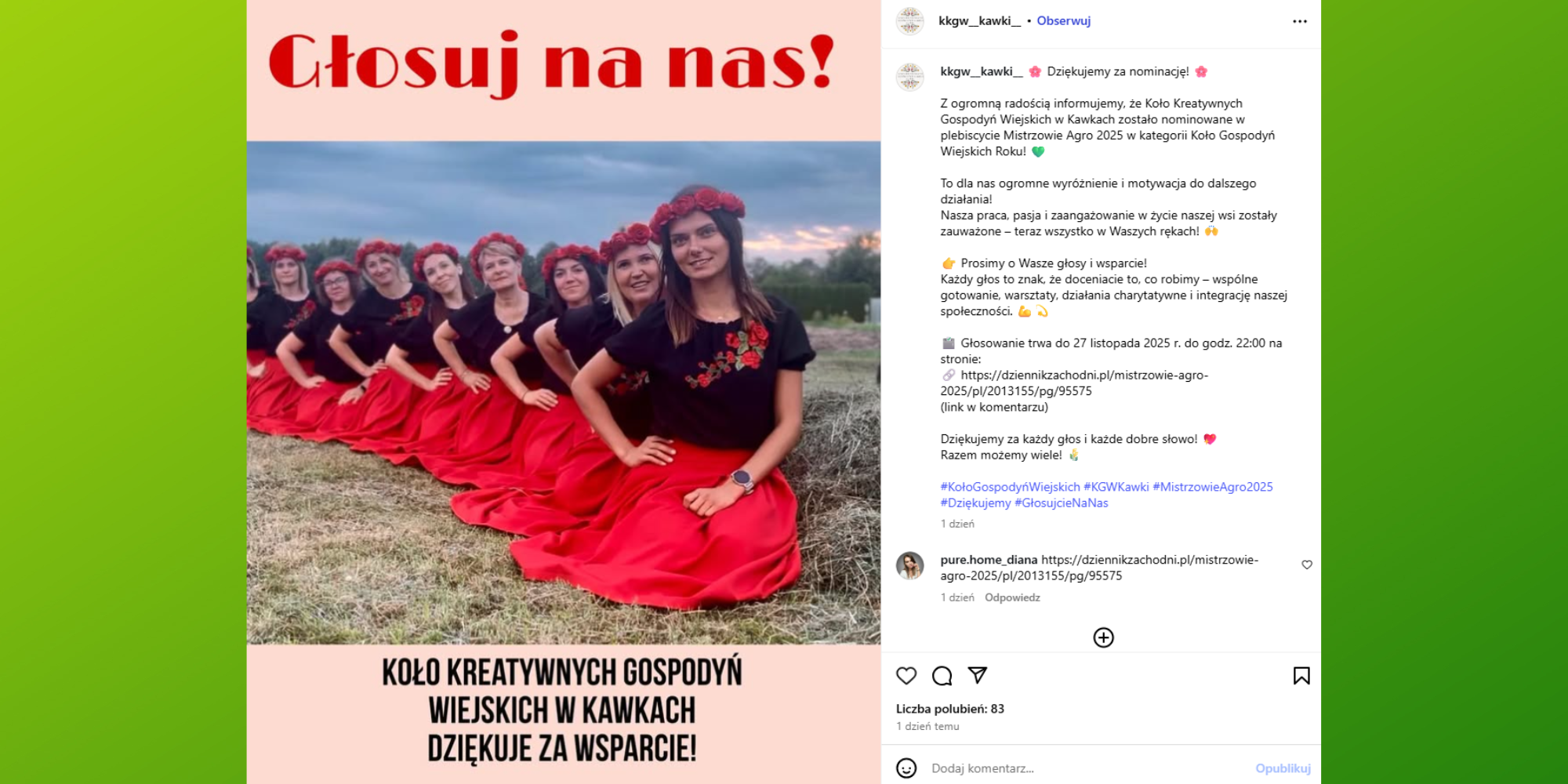This screenshot has height=784, width=1568.
Task: Load more comments with the plus circle
Action: coord(1103,637)
